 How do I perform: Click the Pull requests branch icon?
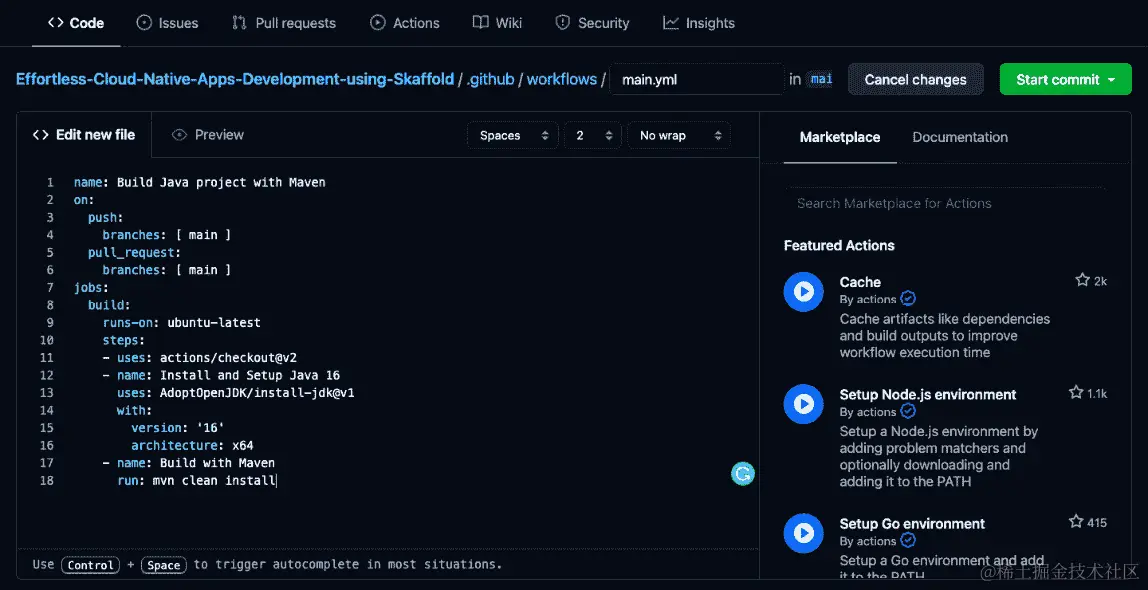[x=239, y=23]
